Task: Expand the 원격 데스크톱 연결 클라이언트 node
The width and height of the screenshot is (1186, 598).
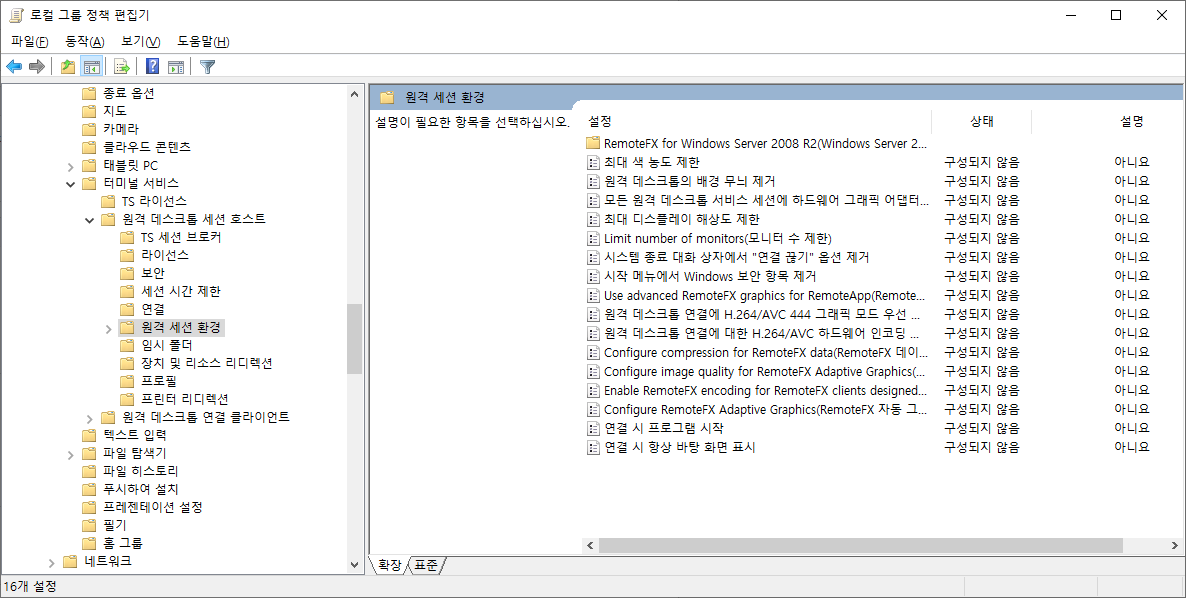Action: 89,418
